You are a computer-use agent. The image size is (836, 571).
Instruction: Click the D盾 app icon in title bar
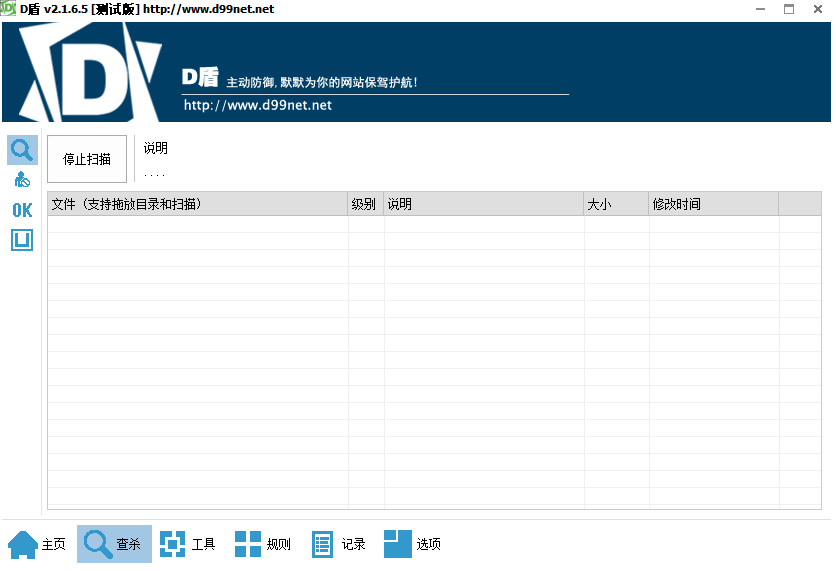[x=8, y=8]
